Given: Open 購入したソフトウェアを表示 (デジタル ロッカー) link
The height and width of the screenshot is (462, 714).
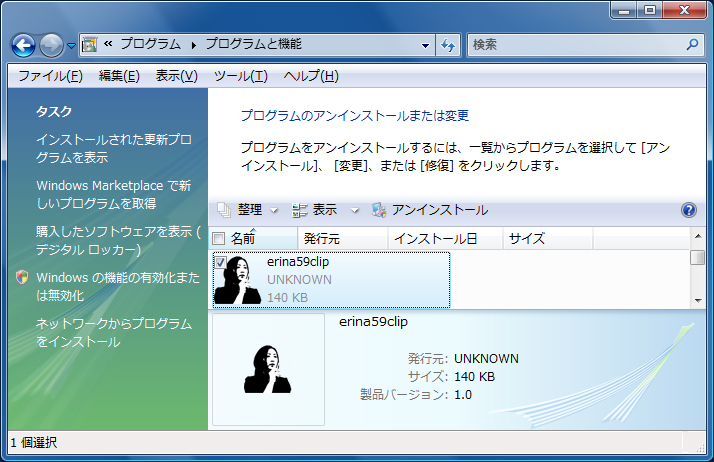Looking at the screenshot, I should coord(118,240).
